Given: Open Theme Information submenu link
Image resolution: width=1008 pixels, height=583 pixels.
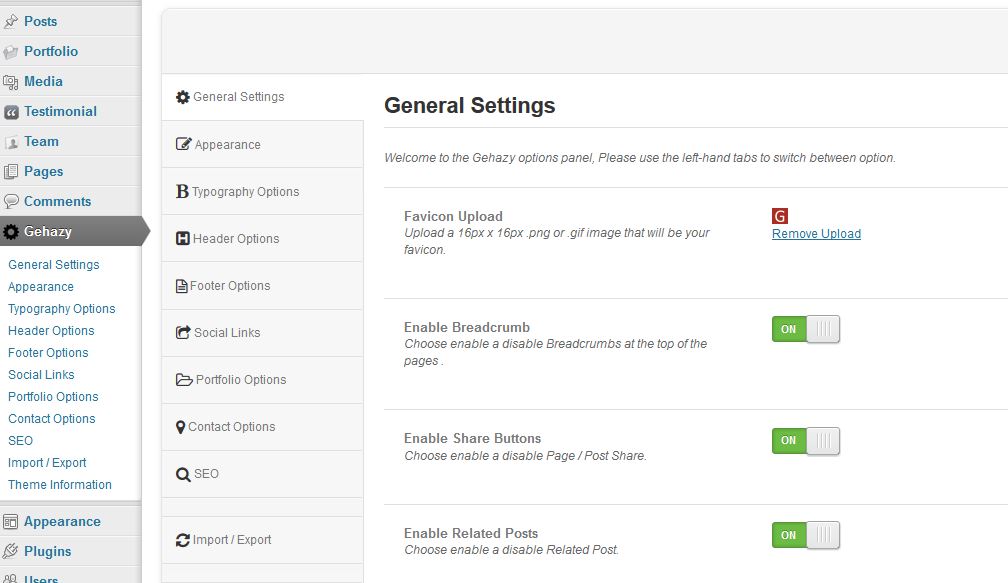Looking at the screenshot, I should click(x=60, y=485).
